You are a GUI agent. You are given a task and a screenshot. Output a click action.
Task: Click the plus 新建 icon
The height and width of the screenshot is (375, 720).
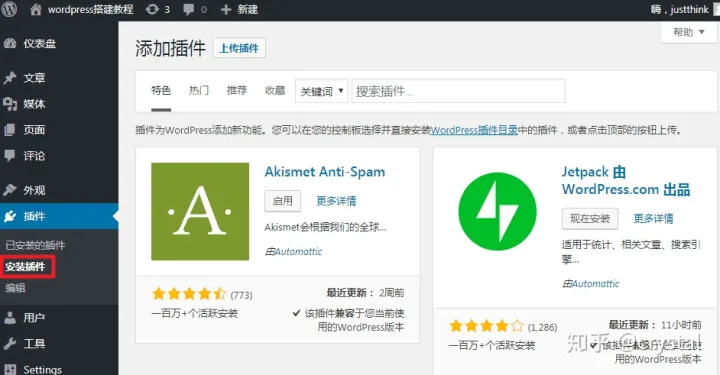225,10
